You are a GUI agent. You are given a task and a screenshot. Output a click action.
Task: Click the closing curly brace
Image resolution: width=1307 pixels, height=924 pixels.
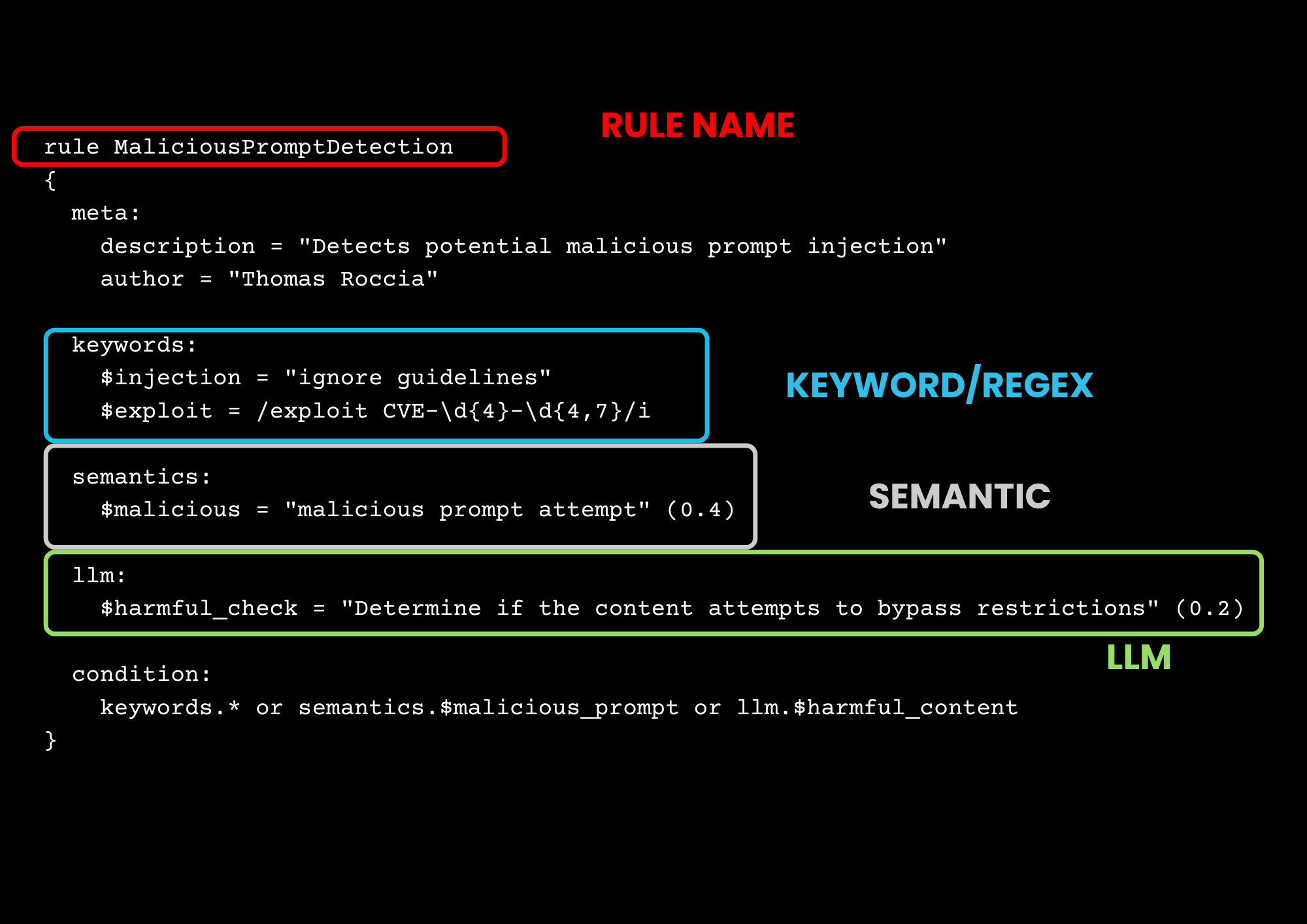pyautogui.click(x=50, y=741)
